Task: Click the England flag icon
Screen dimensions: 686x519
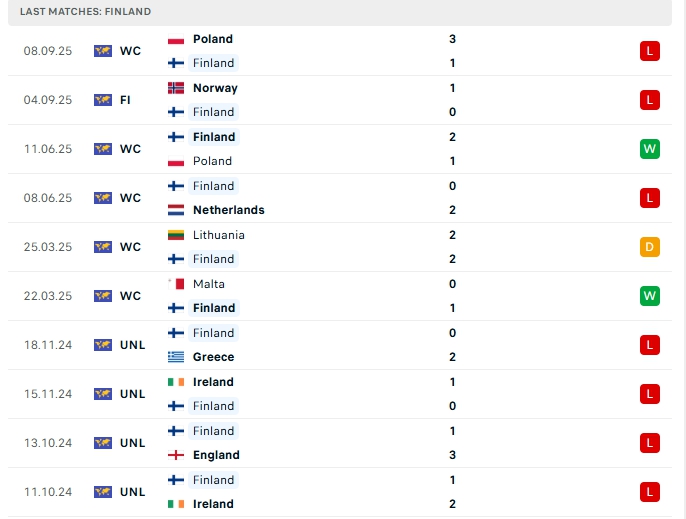Action: click(x=176, y=455)
